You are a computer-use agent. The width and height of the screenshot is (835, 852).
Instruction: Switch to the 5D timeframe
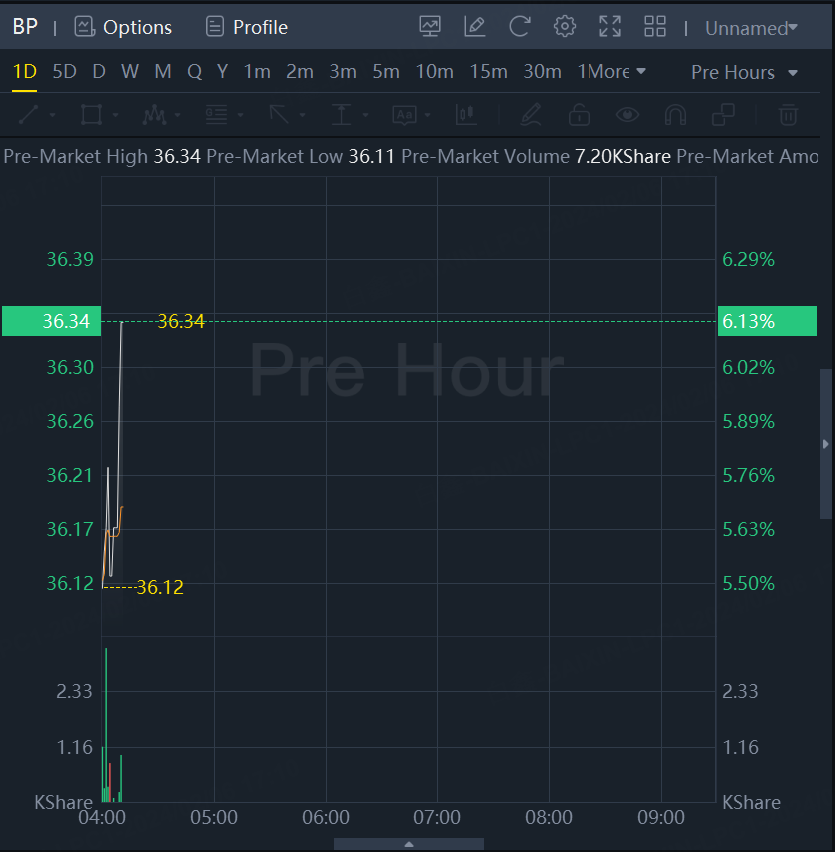coord(64,71)
